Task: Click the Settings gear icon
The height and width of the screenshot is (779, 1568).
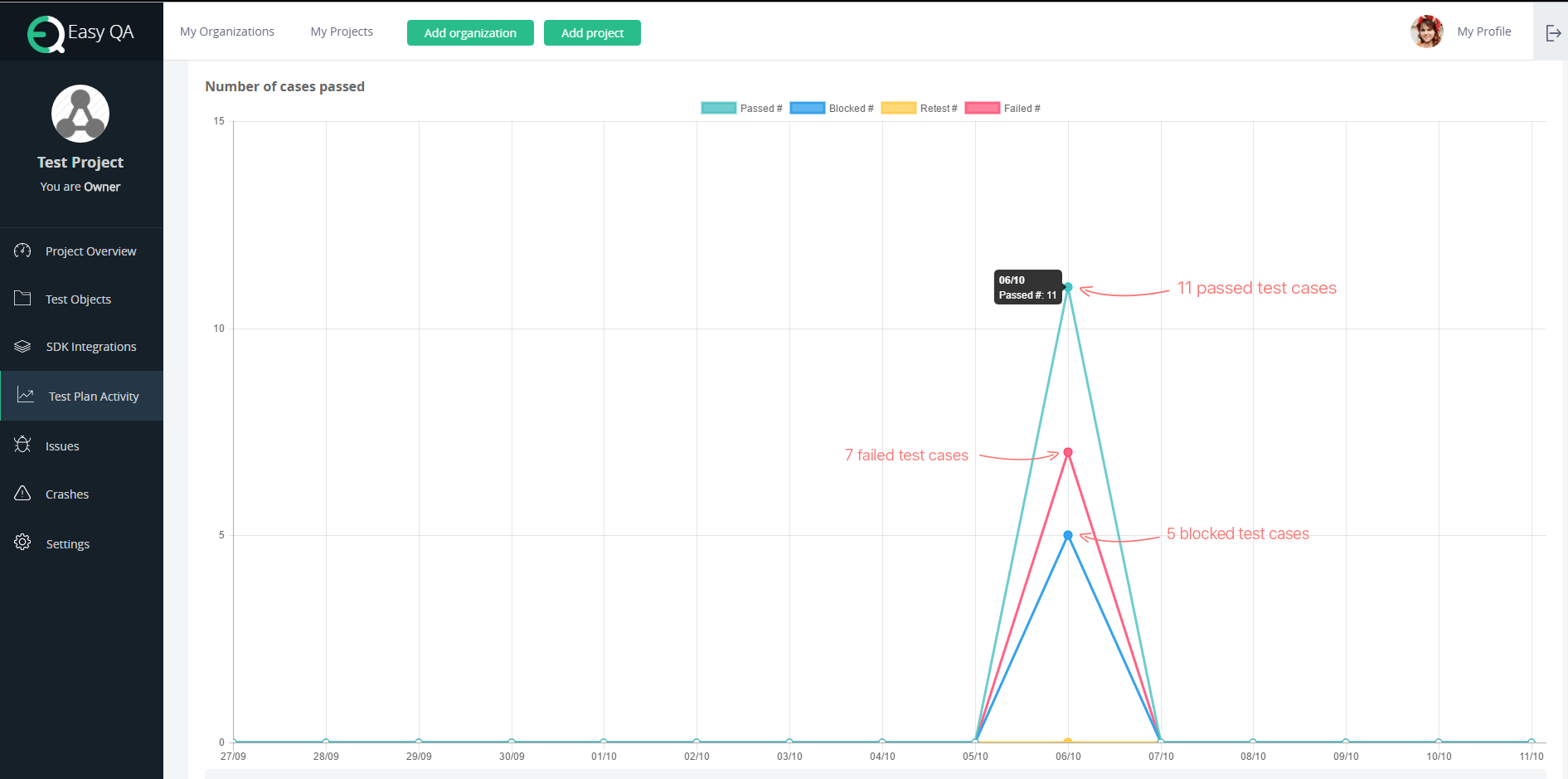Action: (x=22, y=543)
